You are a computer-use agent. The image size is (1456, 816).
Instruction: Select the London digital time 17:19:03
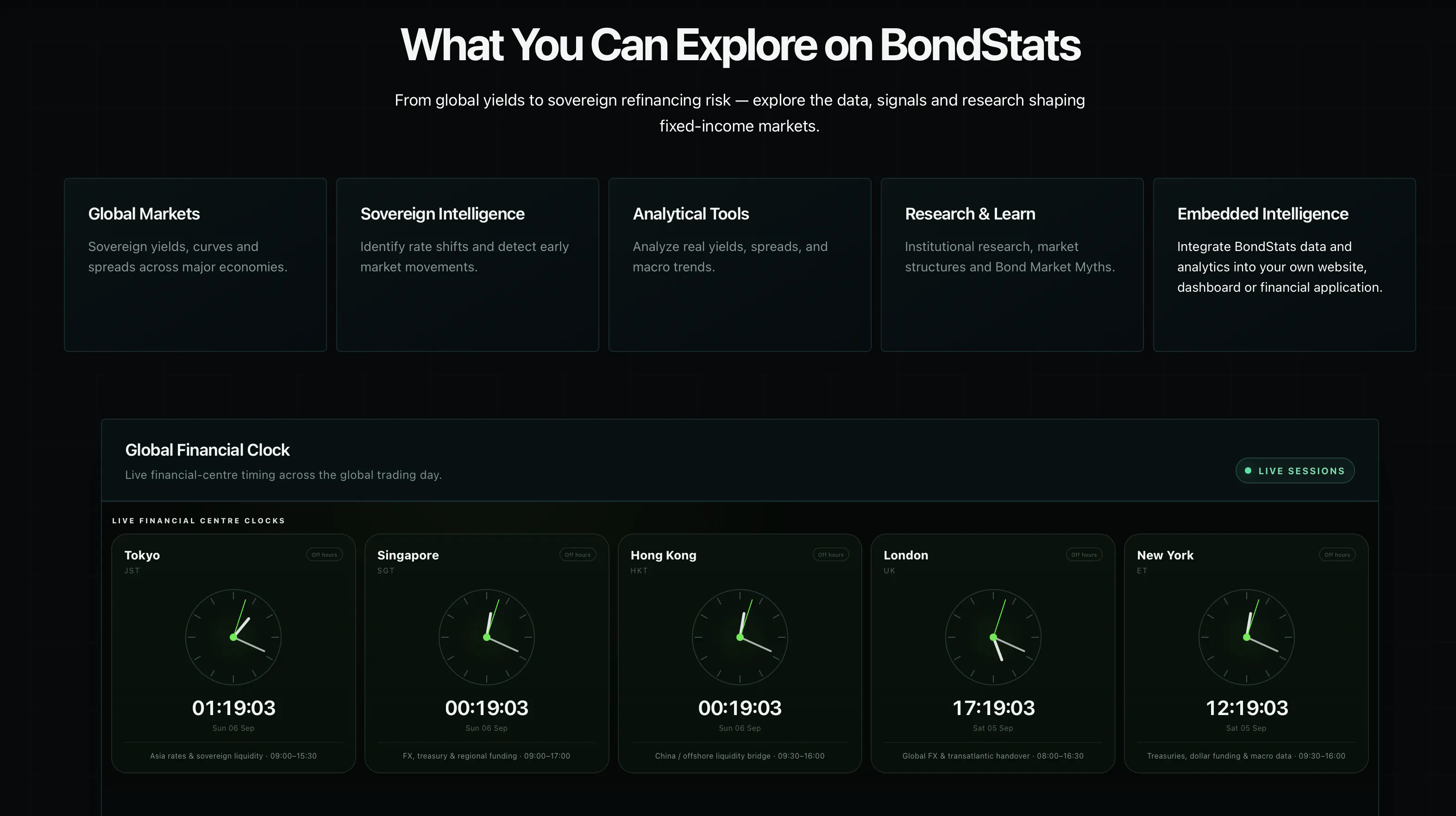[x=993, y=708]
